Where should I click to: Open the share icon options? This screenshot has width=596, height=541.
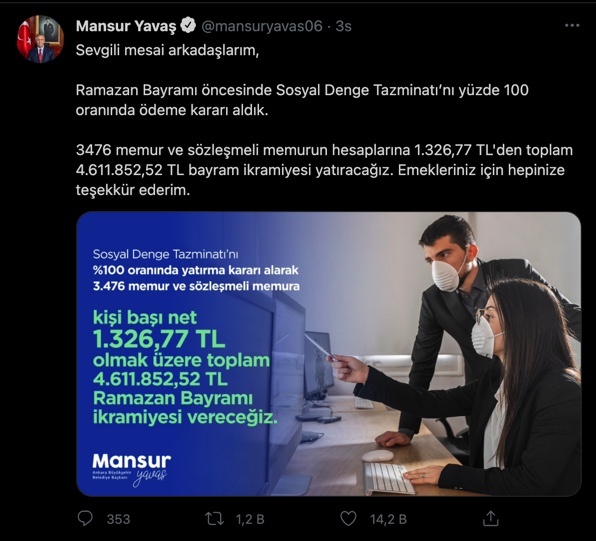coord(490,519)
